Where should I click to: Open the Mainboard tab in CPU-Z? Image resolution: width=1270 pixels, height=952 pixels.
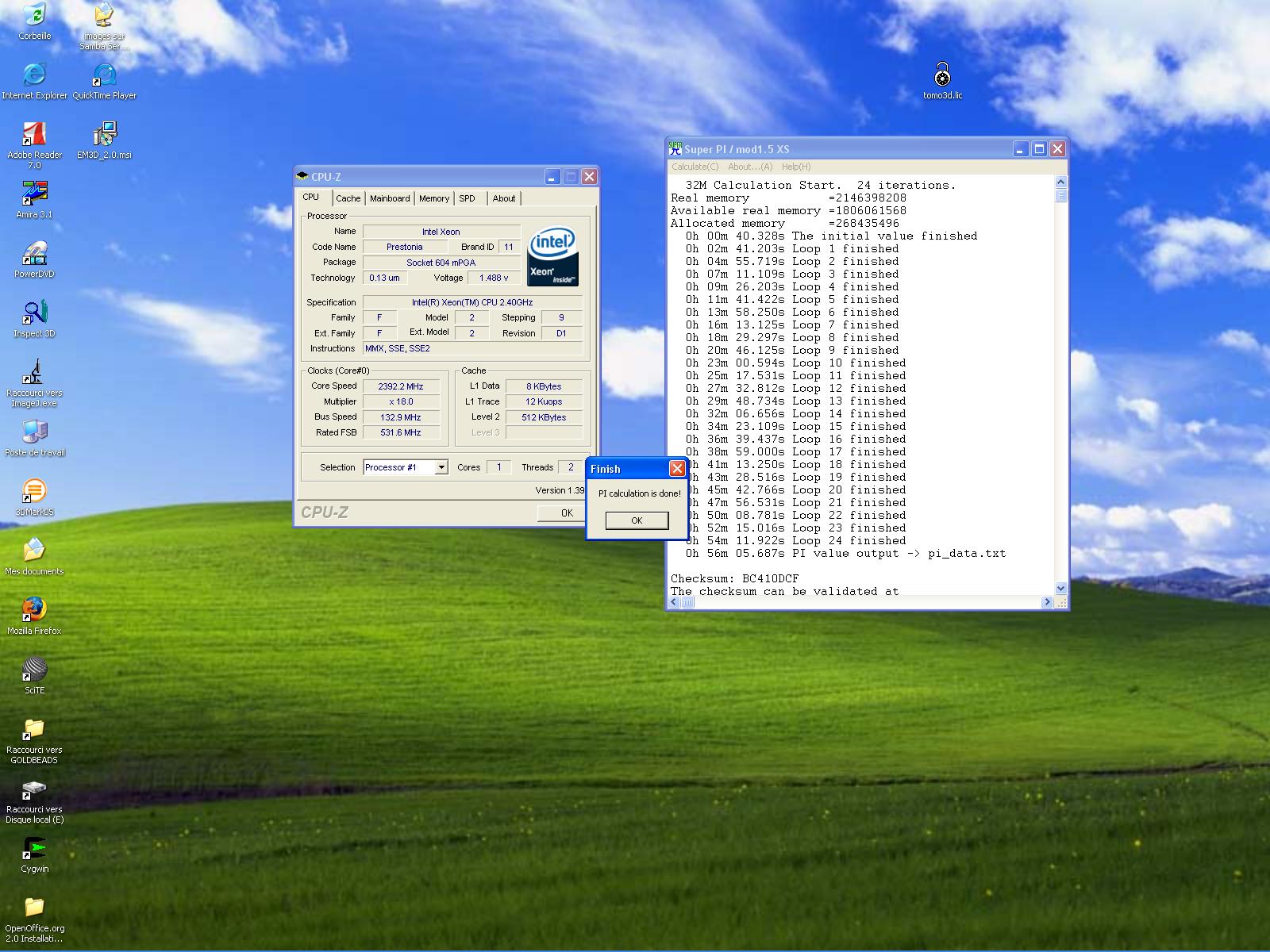pyautogui.click(x=390, y=198)
